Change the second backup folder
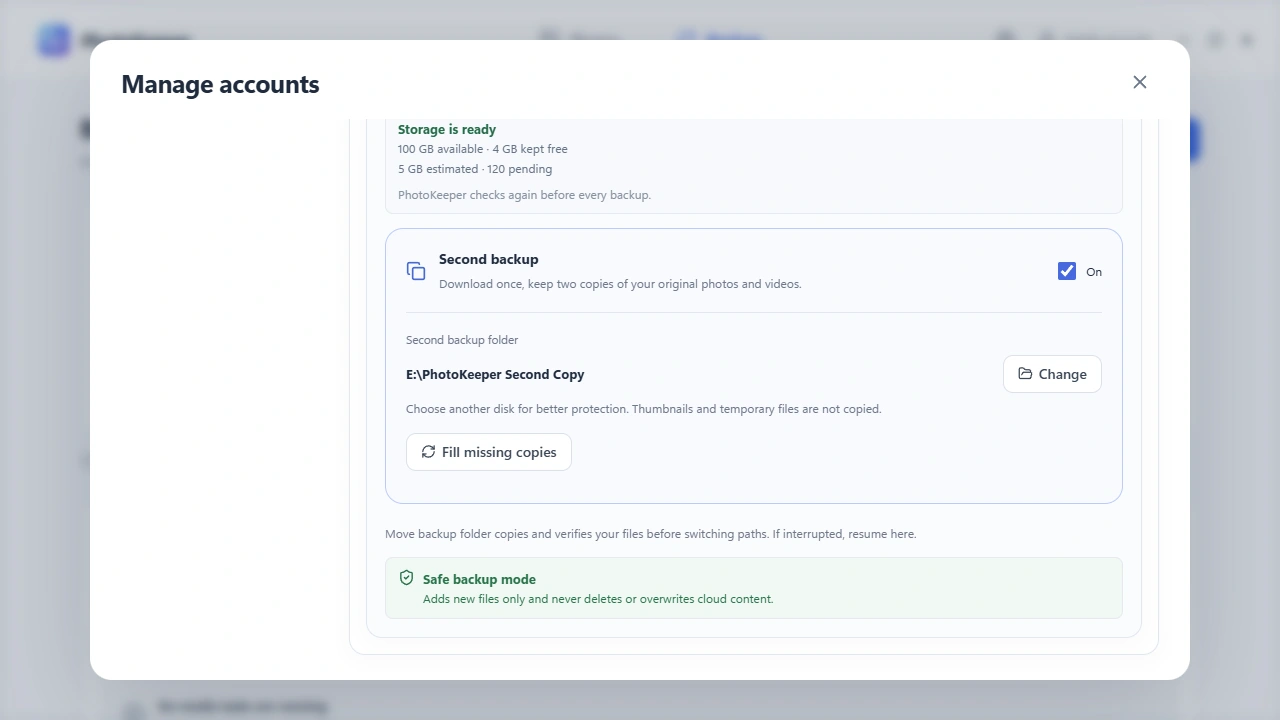 click(x=1052, y=374)
